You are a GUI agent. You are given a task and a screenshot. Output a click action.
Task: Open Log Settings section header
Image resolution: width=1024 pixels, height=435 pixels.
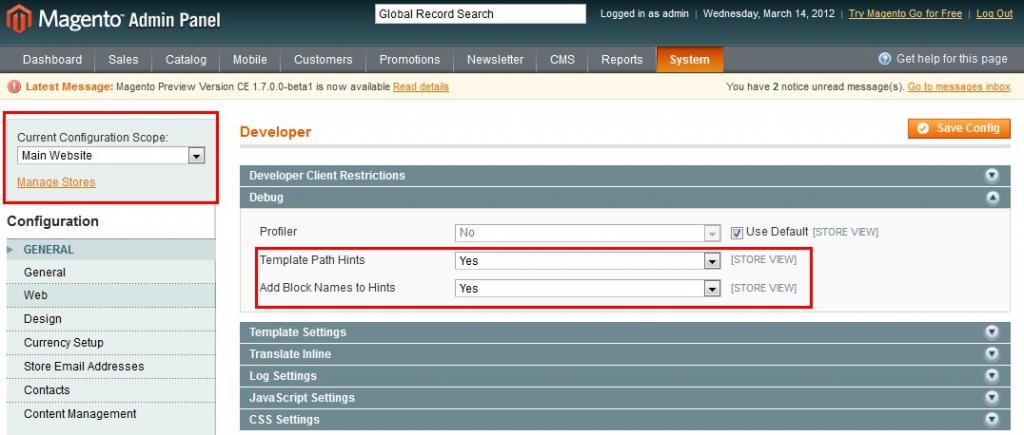coord(625,376)
